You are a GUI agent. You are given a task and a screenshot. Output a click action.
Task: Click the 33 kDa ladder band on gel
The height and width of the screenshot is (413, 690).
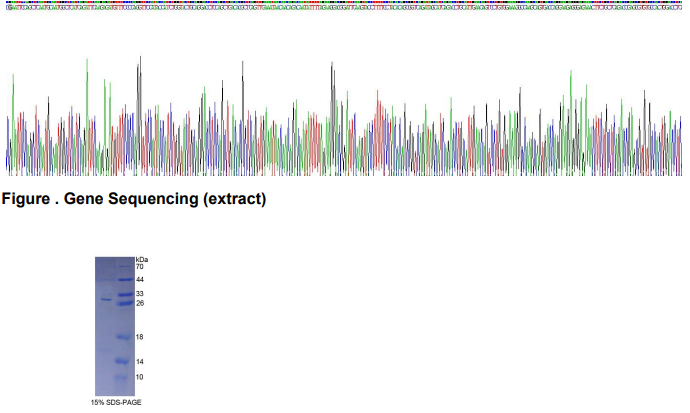click(x=123, y=294)
